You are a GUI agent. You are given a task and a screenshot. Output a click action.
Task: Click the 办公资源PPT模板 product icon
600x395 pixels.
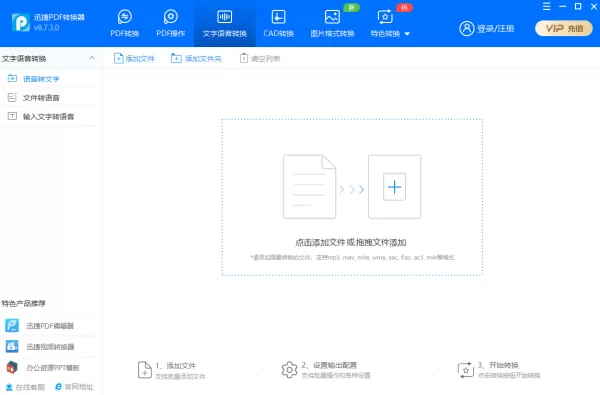(x=12, y=367)
